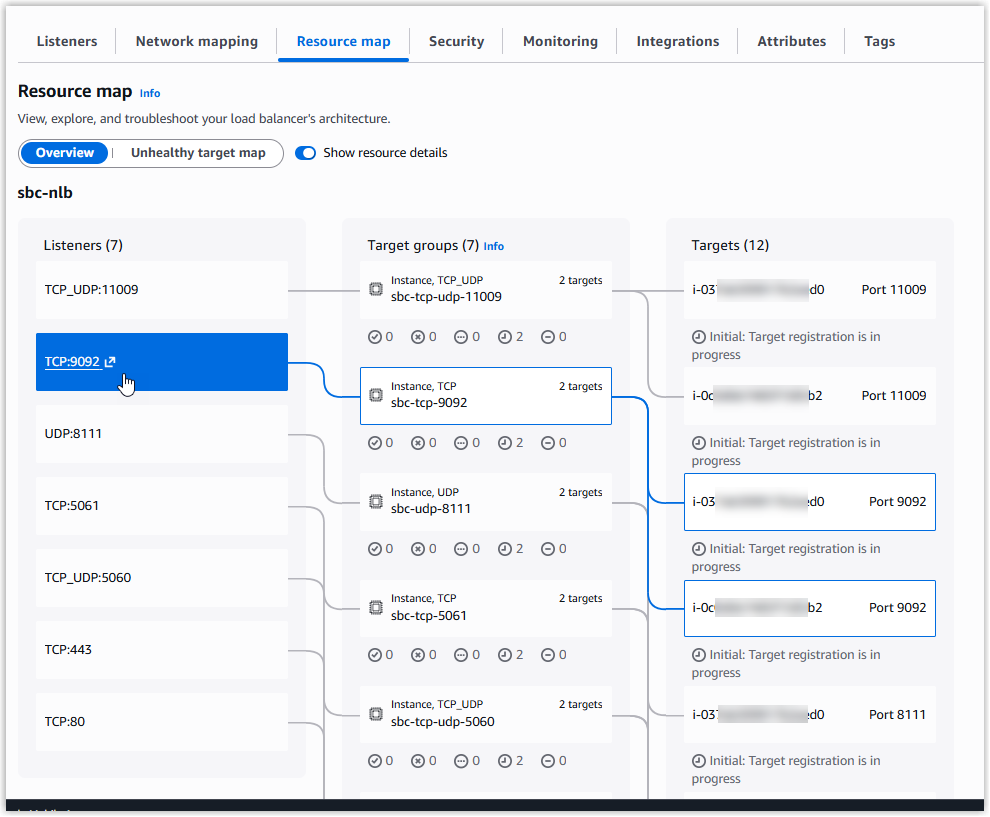Click the unhealthy X icon under sbc-tcp-udp-11009

pyautogui.click(x=417, y=337)
